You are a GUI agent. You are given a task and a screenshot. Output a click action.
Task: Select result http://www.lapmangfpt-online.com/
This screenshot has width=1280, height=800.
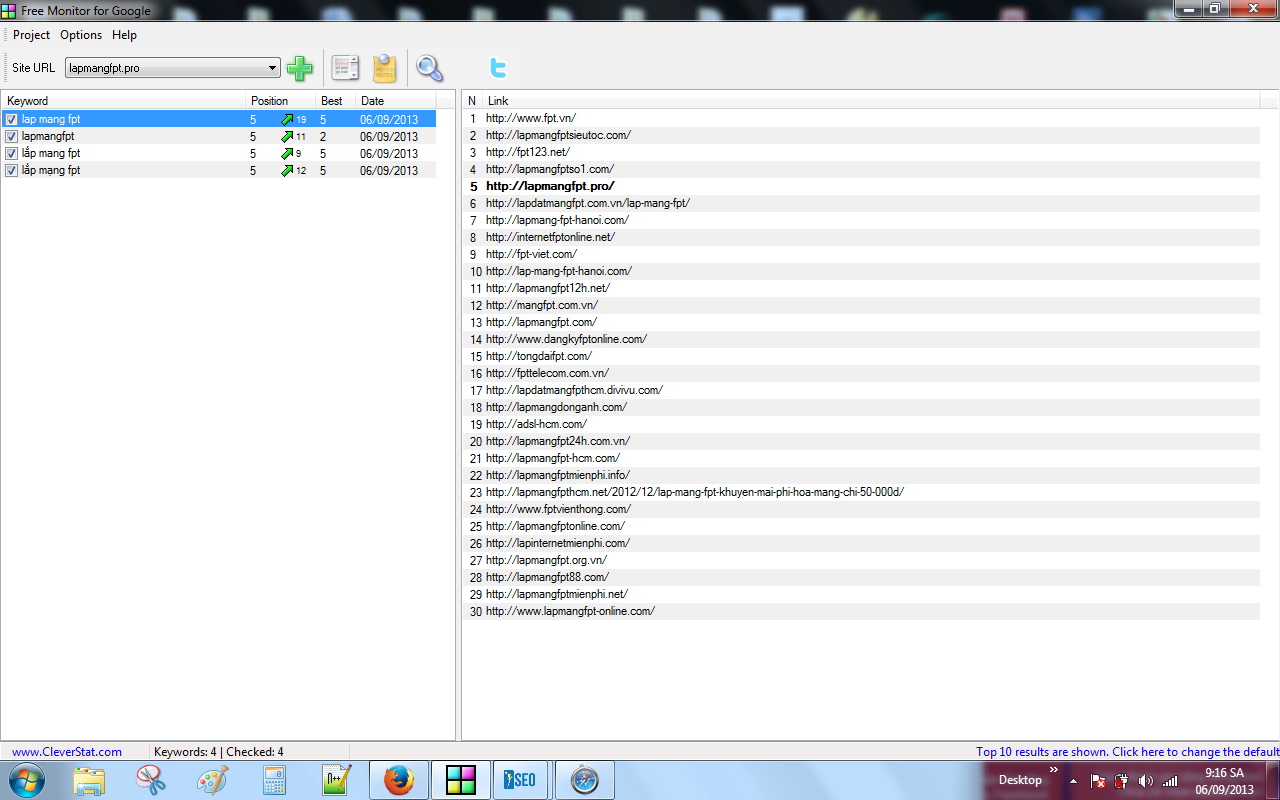(x=570, y=611)
